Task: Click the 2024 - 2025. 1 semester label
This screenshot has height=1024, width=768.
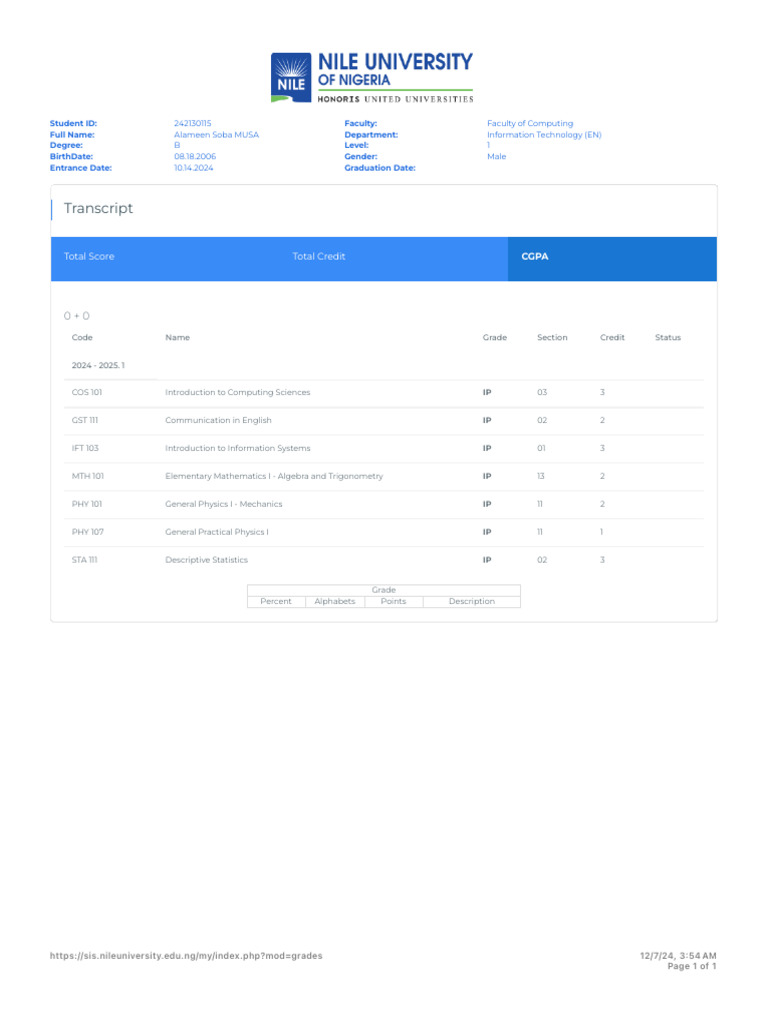Action: tap(98, 366)
